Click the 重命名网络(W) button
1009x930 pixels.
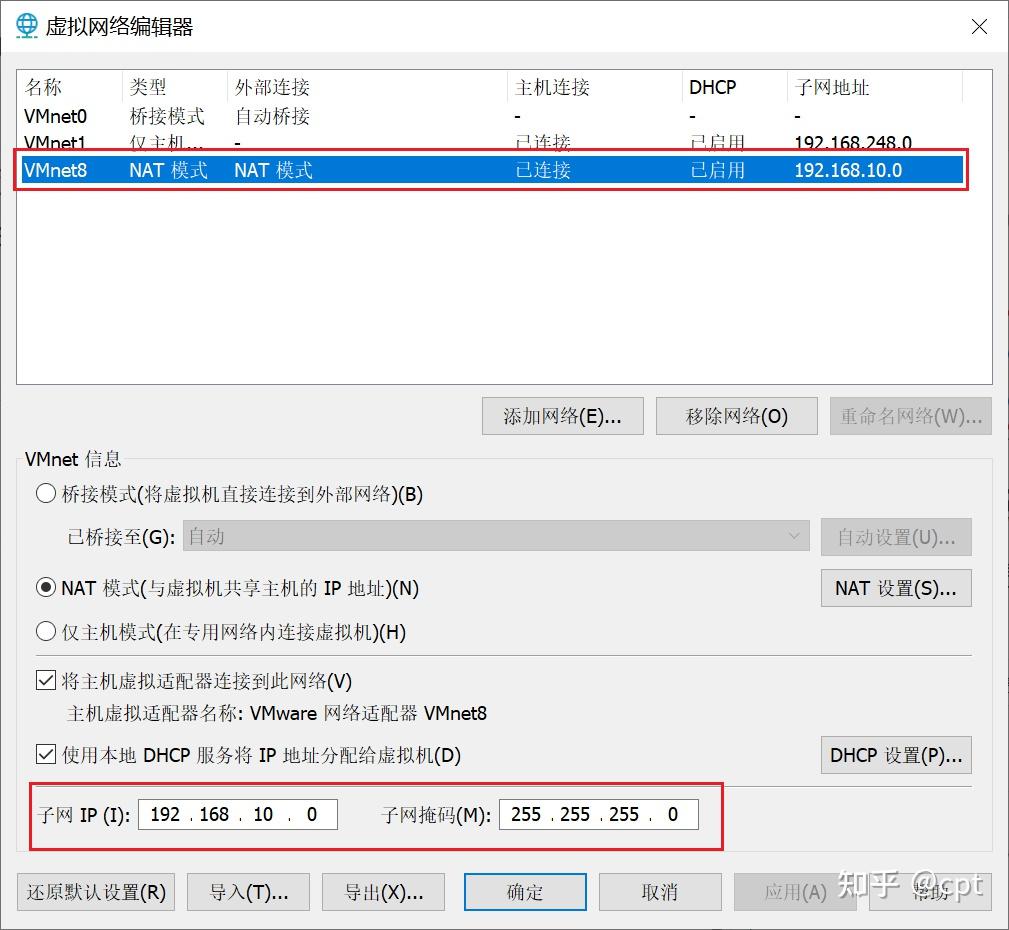coord(911,416)
